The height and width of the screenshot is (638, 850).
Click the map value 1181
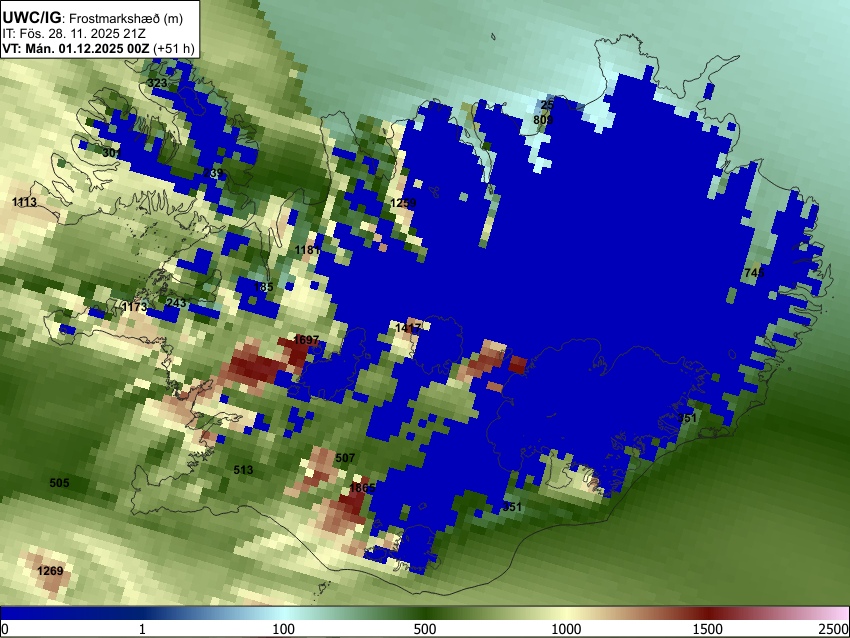coord(307,250)
